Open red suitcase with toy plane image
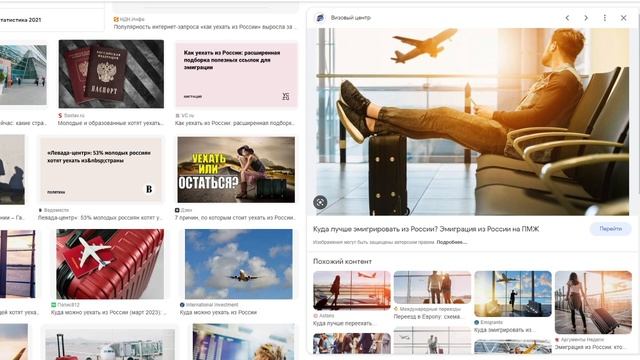This screenshot has width=640, height=360. tap(110, 264)
